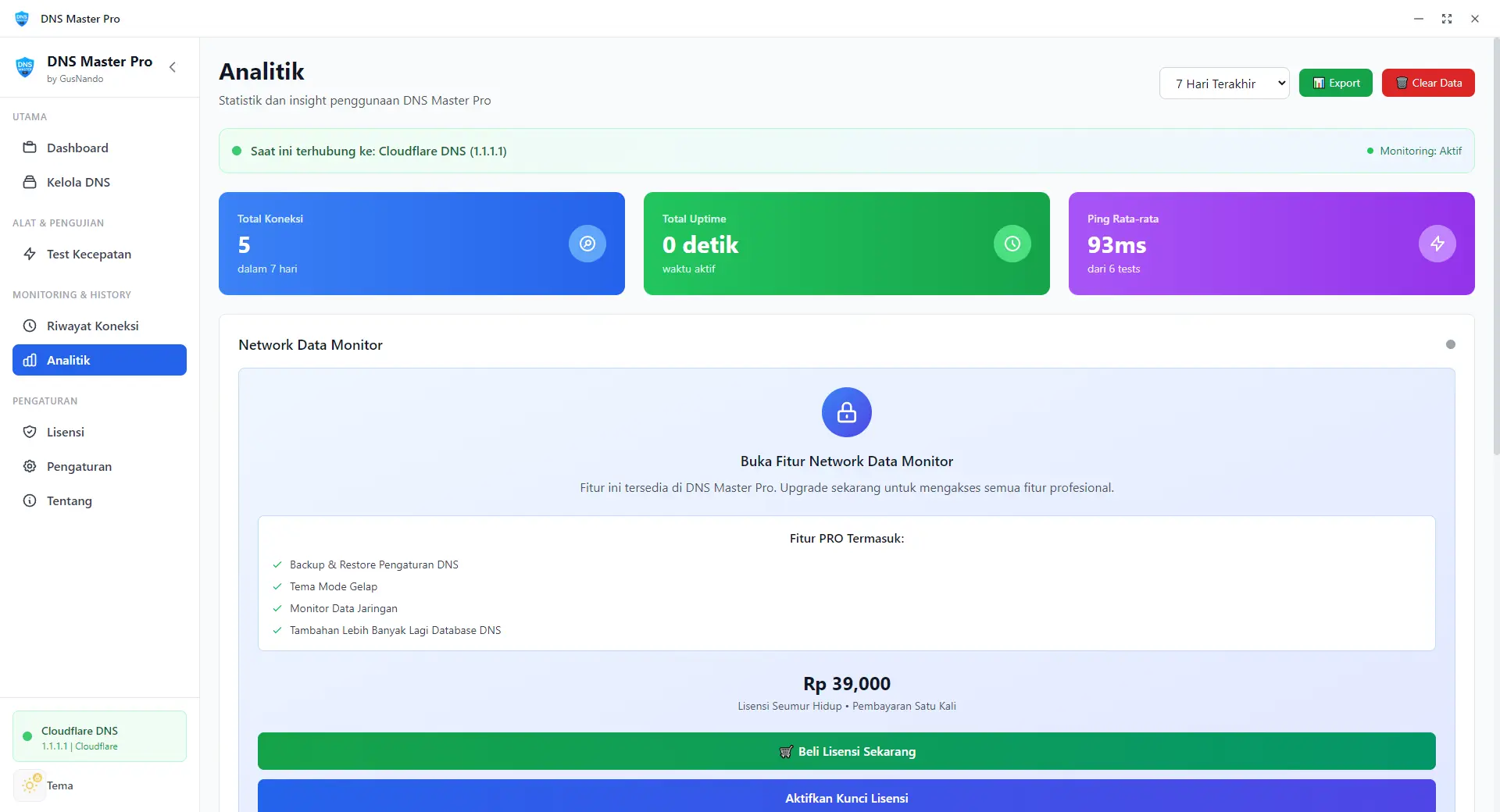Click the Total Koneksi card compass icon
The width and height of the screenshot is (1500, 812).
point(587,244)
